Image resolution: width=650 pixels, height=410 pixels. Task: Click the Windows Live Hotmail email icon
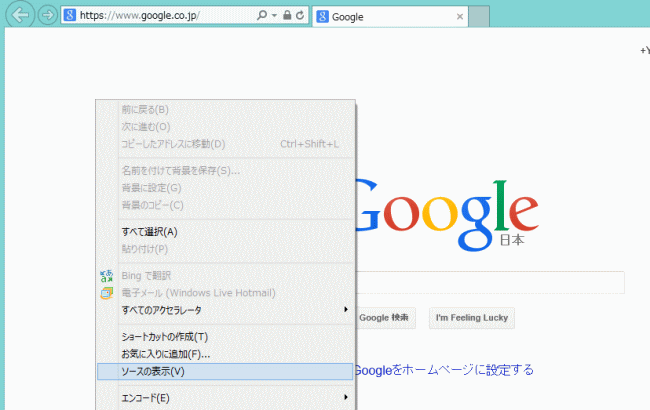click(107, 293)
